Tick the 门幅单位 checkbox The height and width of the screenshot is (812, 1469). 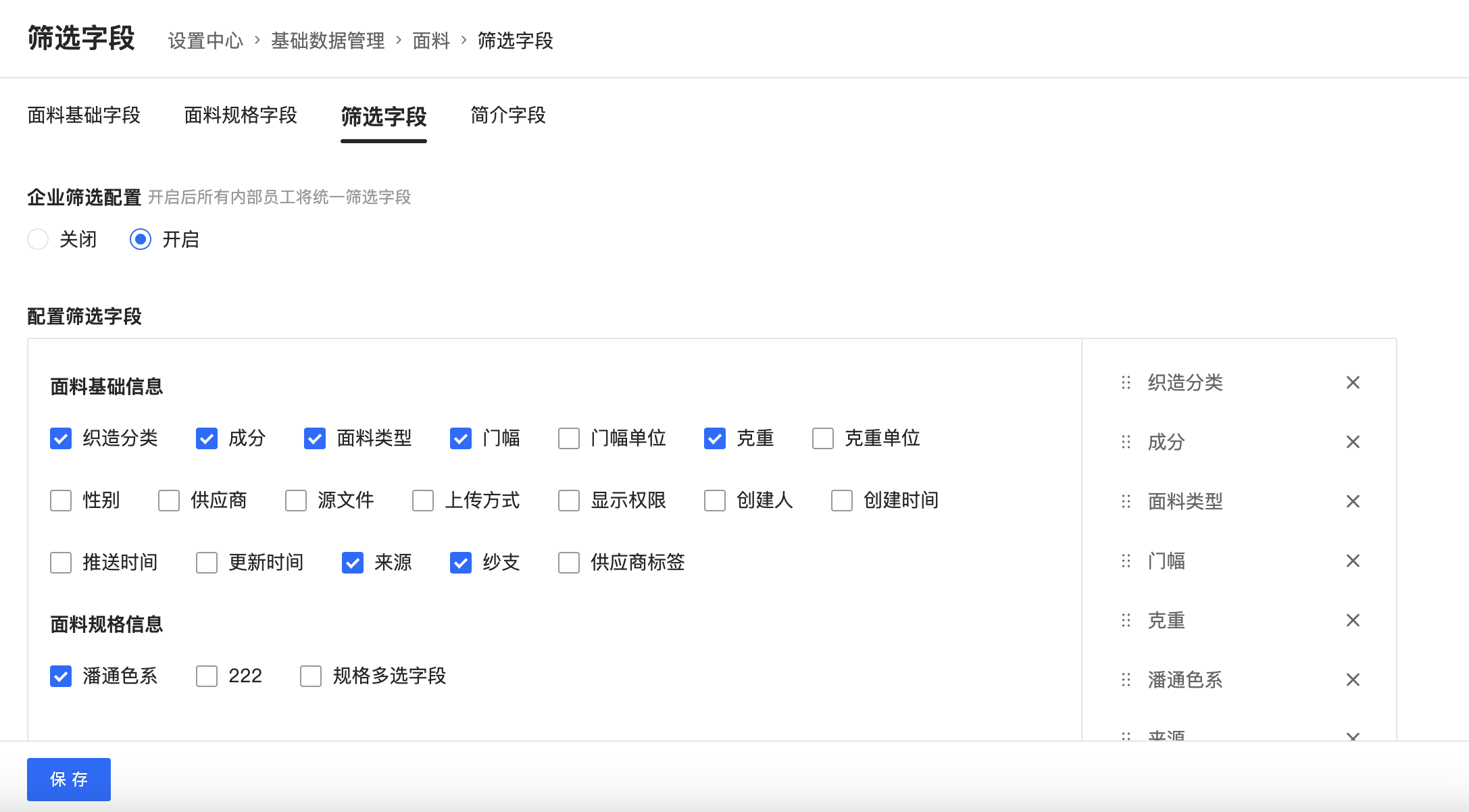[x=569, y=438]
